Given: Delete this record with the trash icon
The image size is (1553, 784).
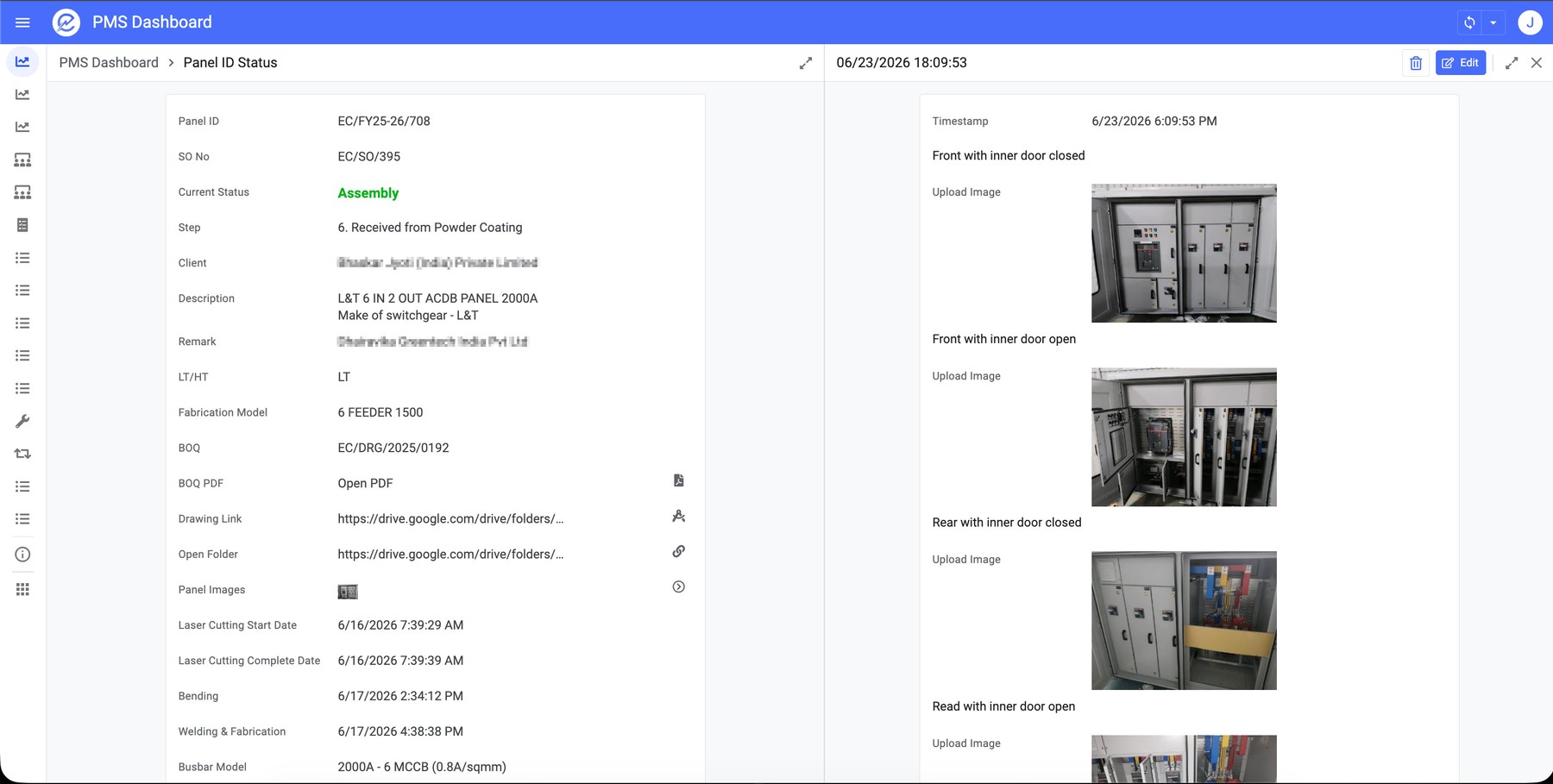Looking at the screenshot, I should pos(1416,63).
